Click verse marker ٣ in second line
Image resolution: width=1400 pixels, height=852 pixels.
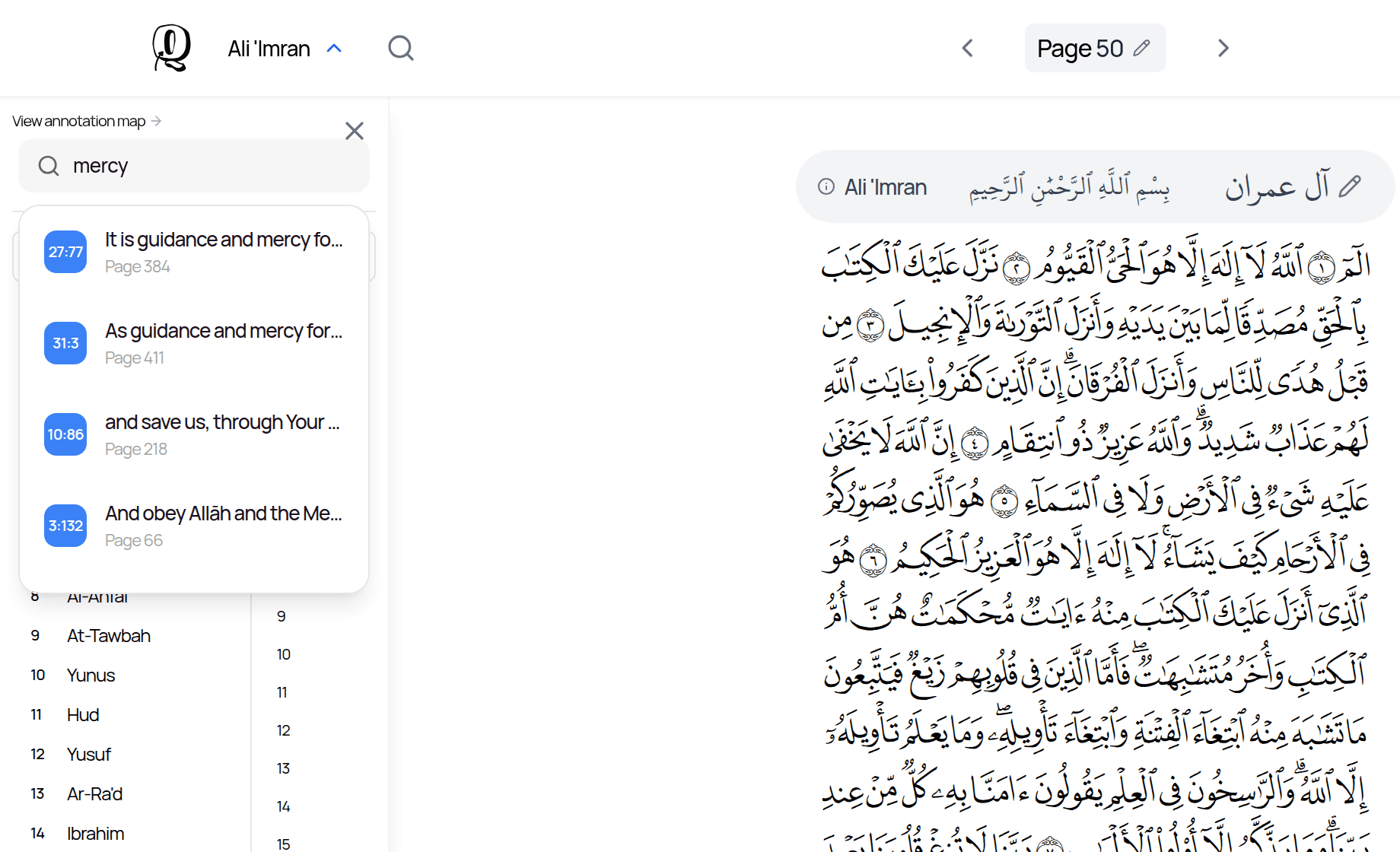click(x=871, y=326)
